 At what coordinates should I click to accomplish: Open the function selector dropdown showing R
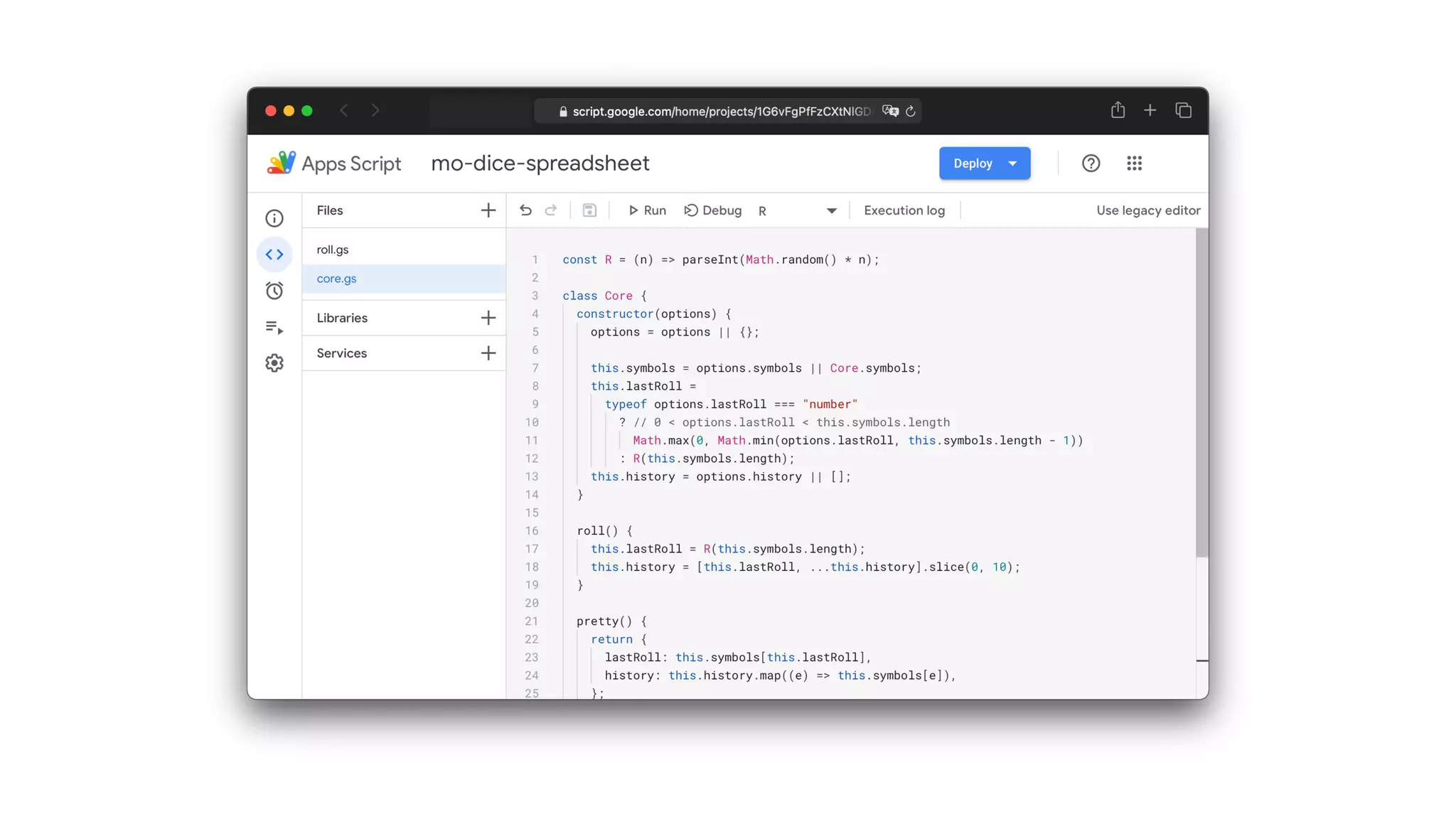click(x=798, y=210)
